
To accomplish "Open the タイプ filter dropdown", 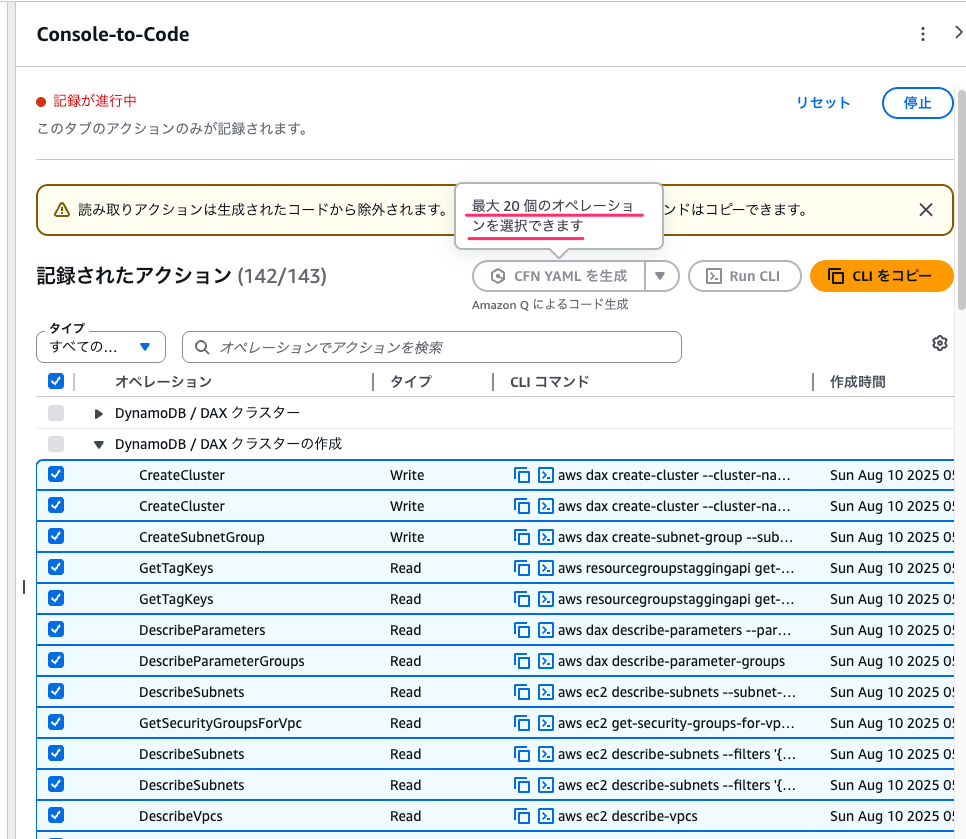I will (x=101, y=347).
